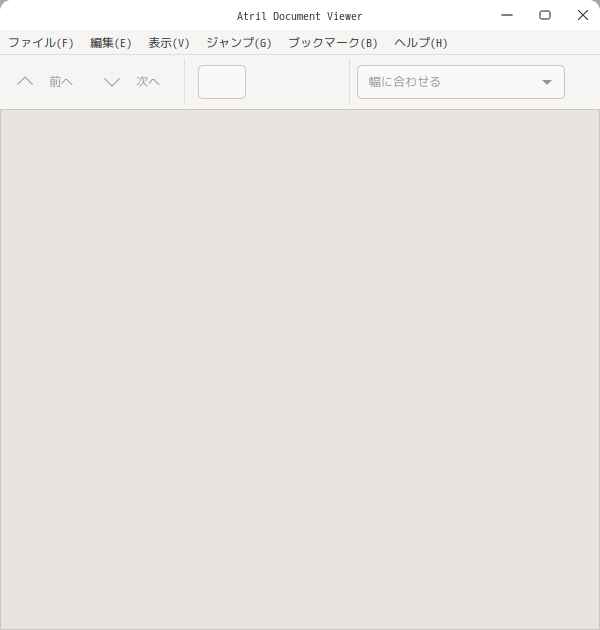Image resolution: width=600 pixels, height=630 pixels.
Task: Minimize the Atril Document Viewer window
Action: (x=507, y=15)
